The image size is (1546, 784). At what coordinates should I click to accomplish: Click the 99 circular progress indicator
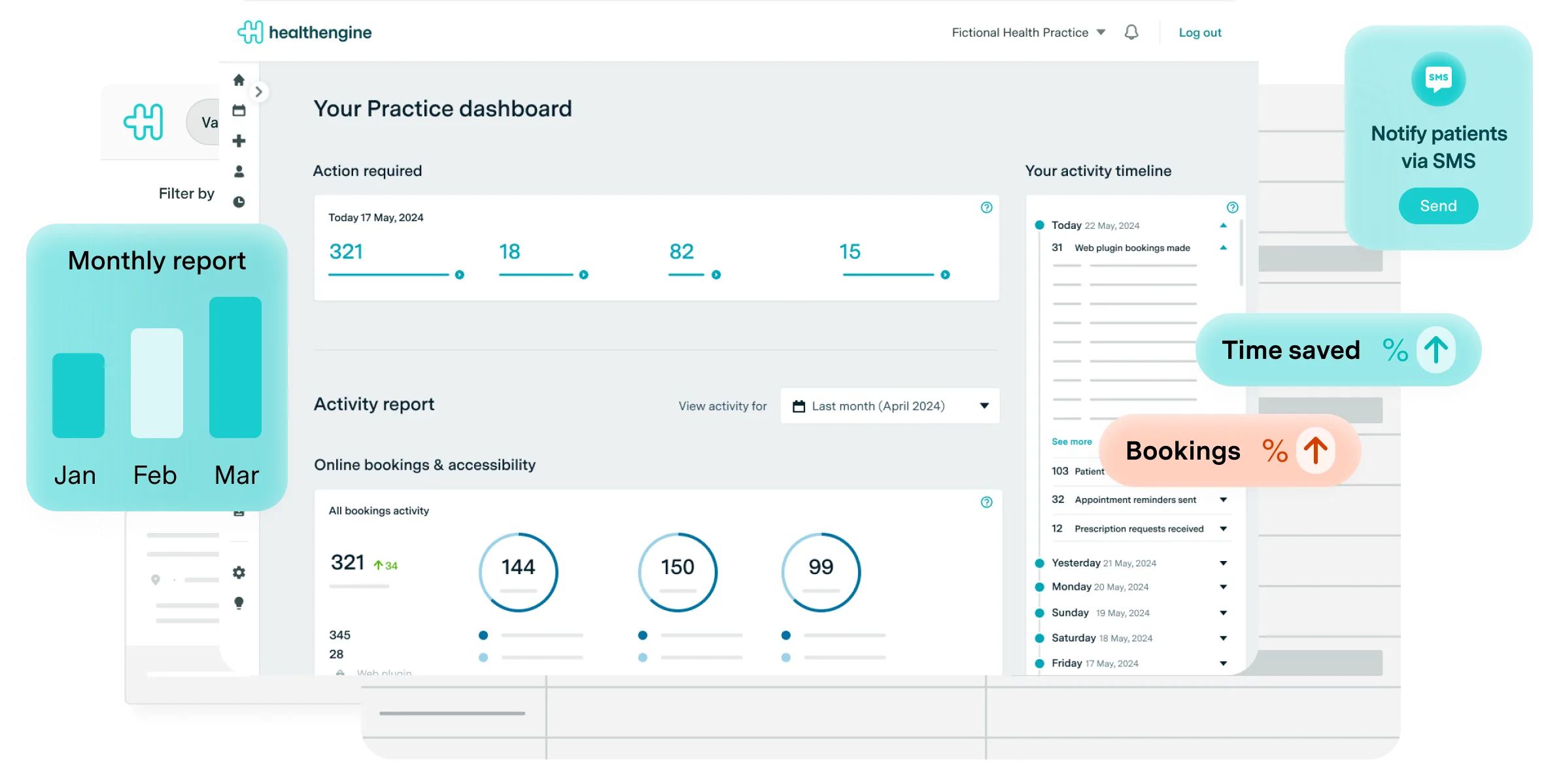[821, 572]
